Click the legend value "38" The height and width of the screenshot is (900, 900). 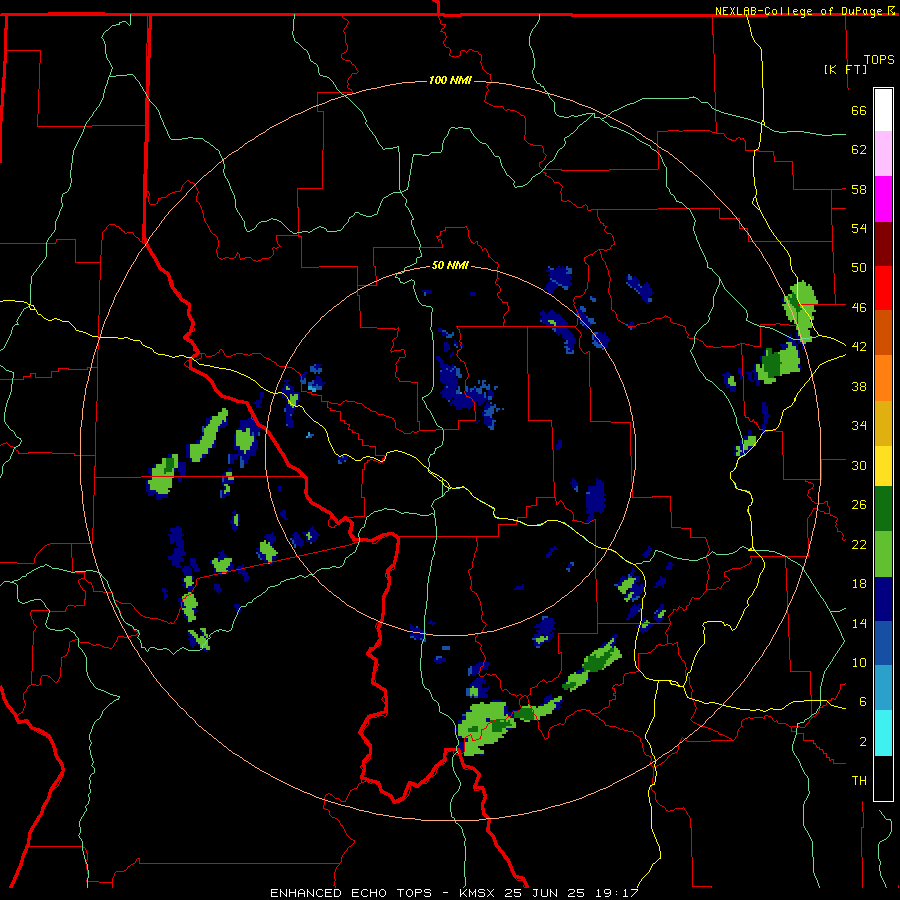click(x=859, y=386)
